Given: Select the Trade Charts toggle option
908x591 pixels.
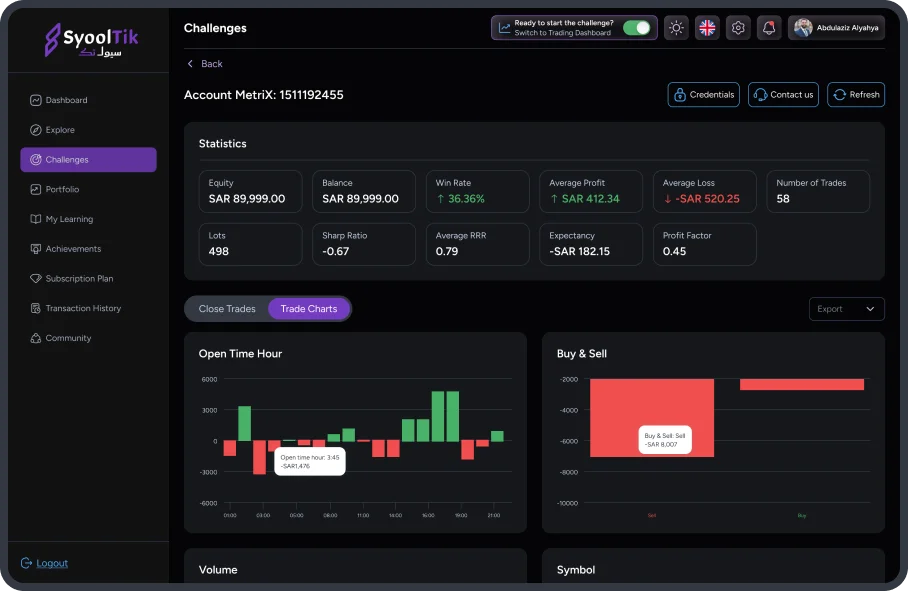Looking at the screenshot, I should [309, 309].
